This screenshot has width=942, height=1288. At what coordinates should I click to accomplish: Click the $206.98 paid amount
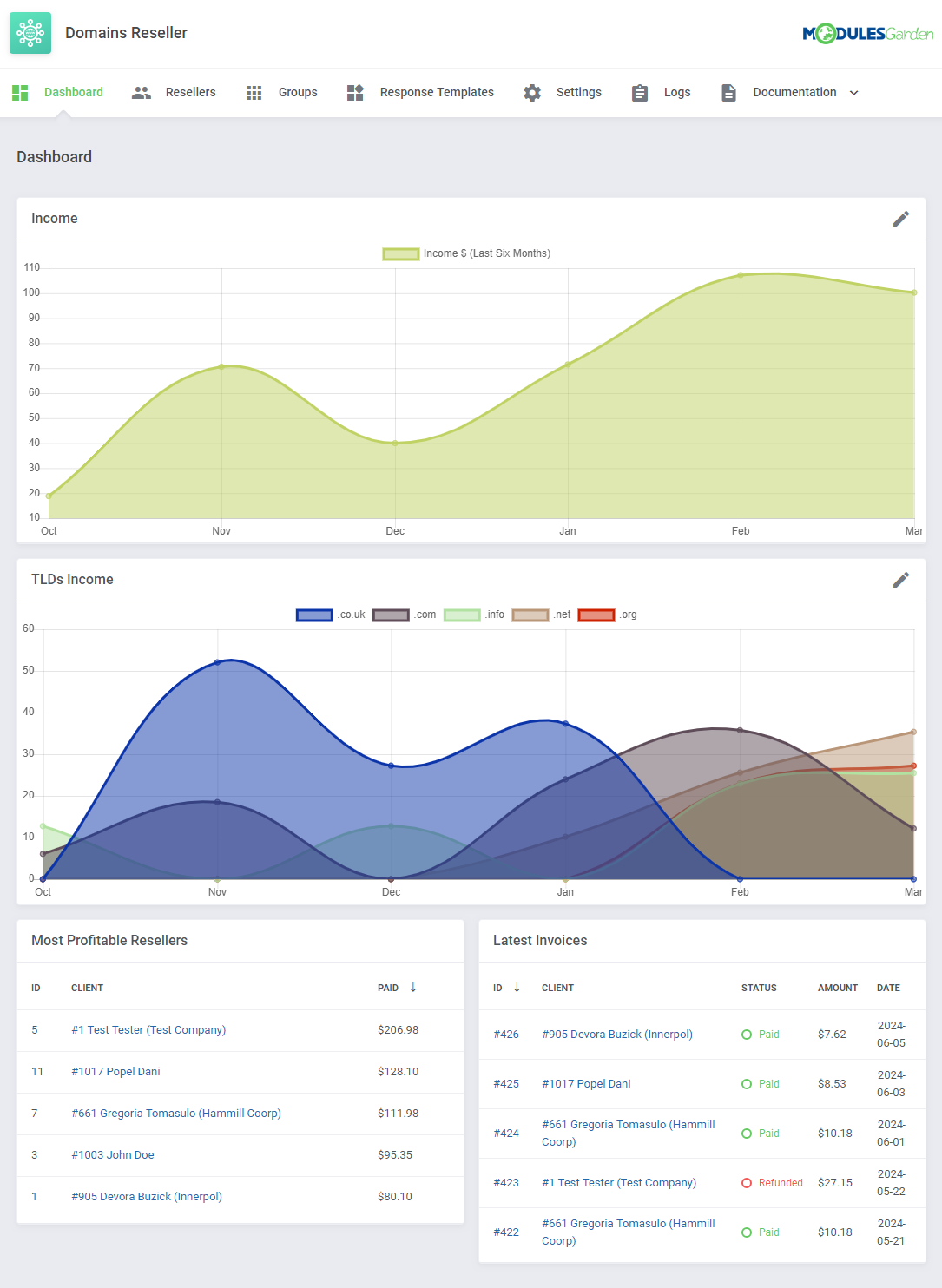398,1030
